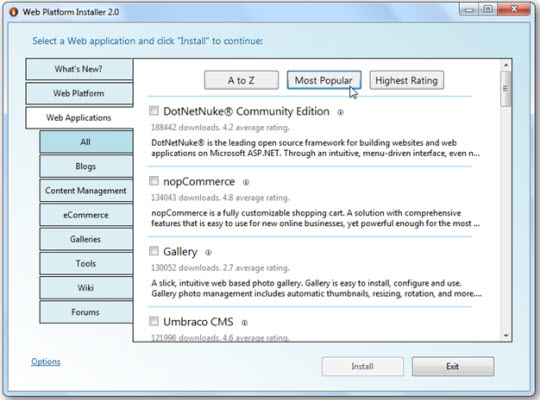Image resolution: width=540 pixels, height=400 pixels.
Task: Switch to the Web Platform tab
Action: tap(79, 93)
